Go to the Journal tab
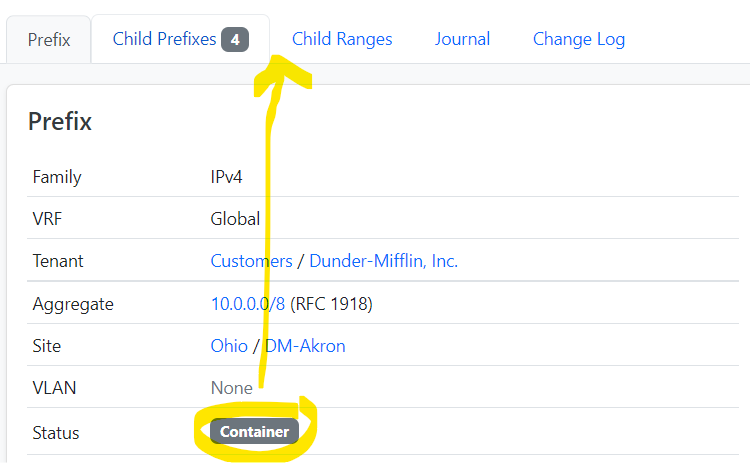750x468 pixels. (x=463, y=39)
